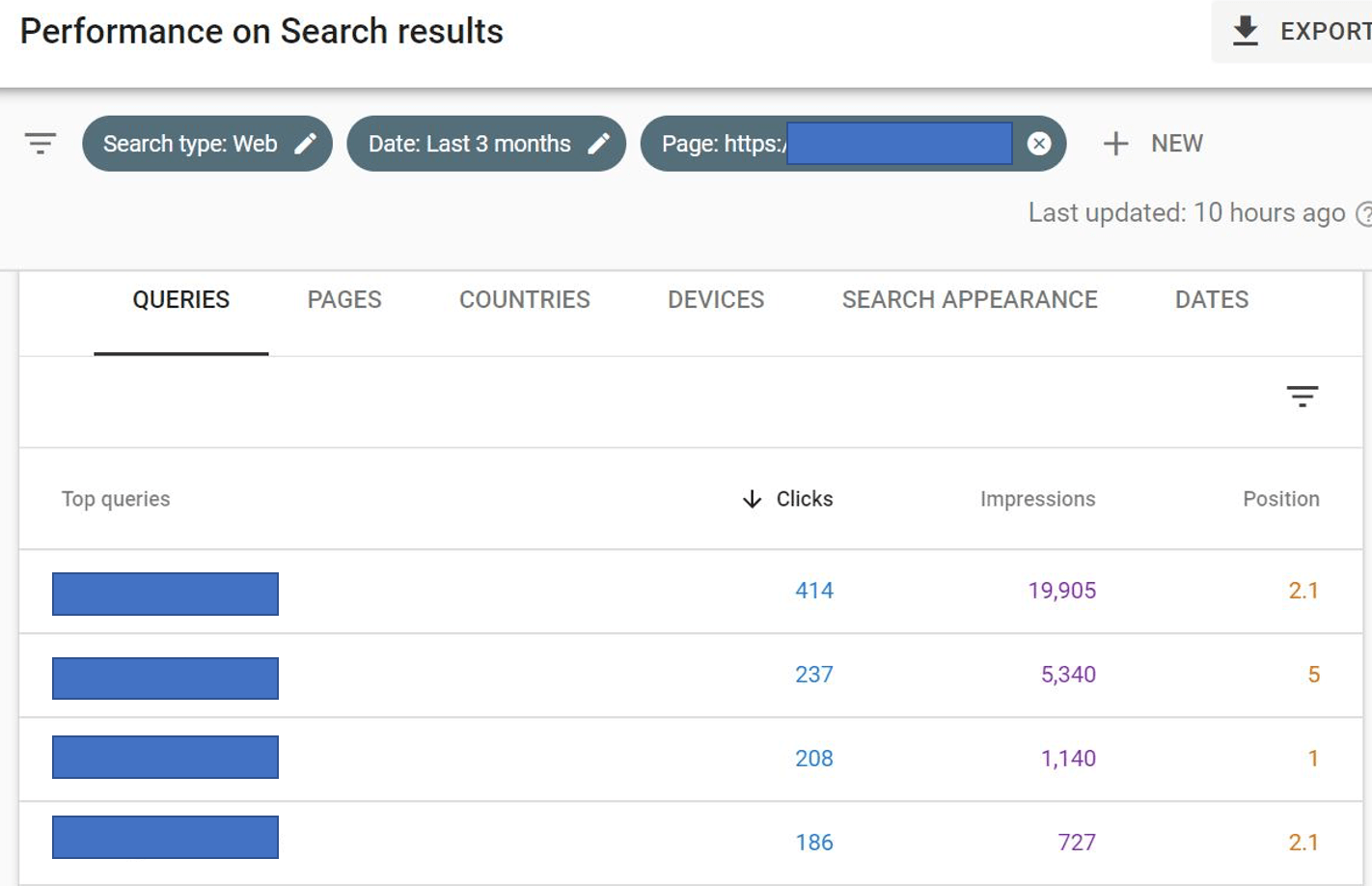Open the SEARCH APPEARANCE tab
1372x886 pixels.
coord(970,299)
